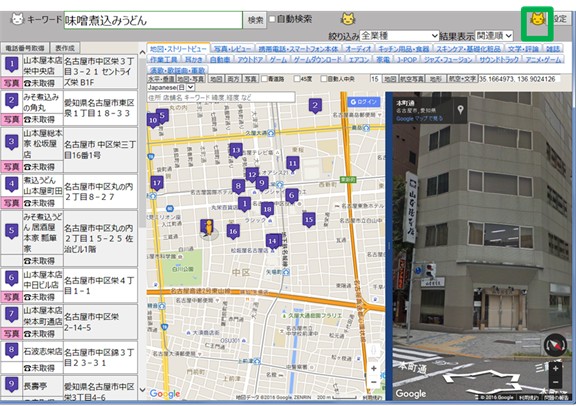Click list badge 3 for 山本屋総本家 松坂屋店

coord(12,142)
